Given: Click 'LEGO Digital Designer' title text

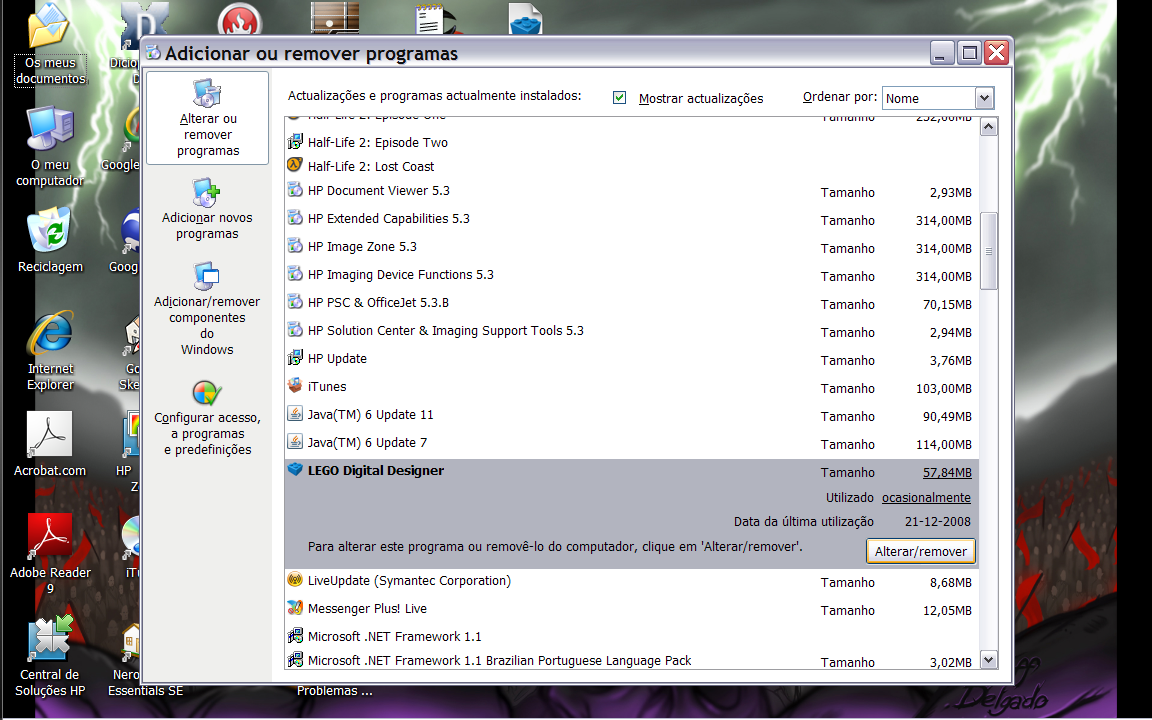Looking at the screenshot, I should pos(375,470).
